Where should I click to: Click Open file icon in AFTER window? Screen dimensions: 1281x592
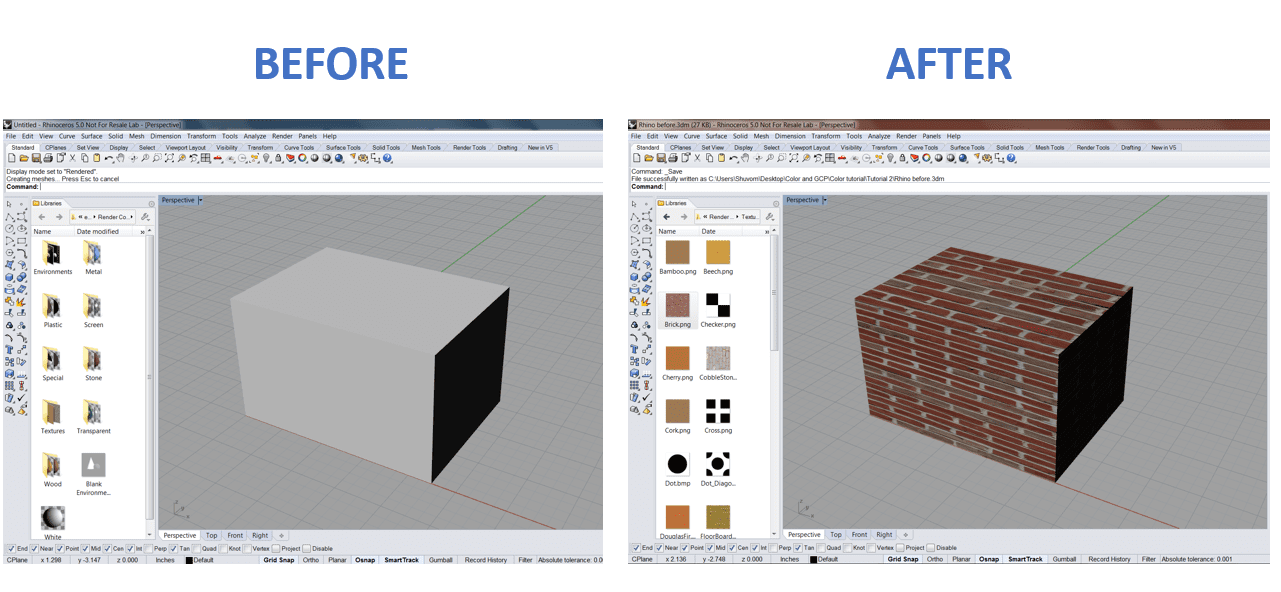pyautogui.click(x=649, y=158)
